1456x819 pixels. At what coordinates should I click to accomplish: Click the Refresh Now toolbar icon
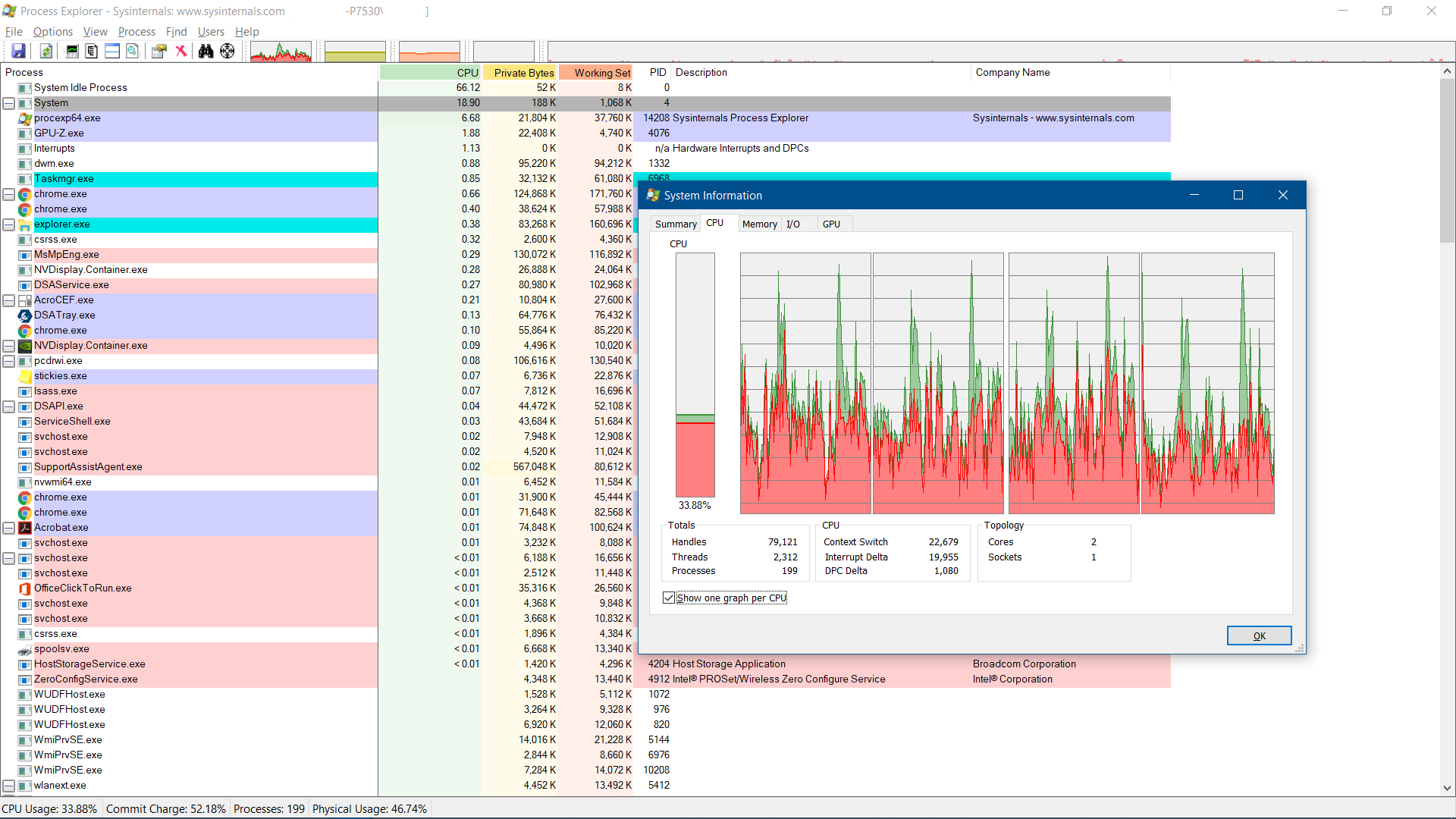pyautogui.click(x=46, y=51)
